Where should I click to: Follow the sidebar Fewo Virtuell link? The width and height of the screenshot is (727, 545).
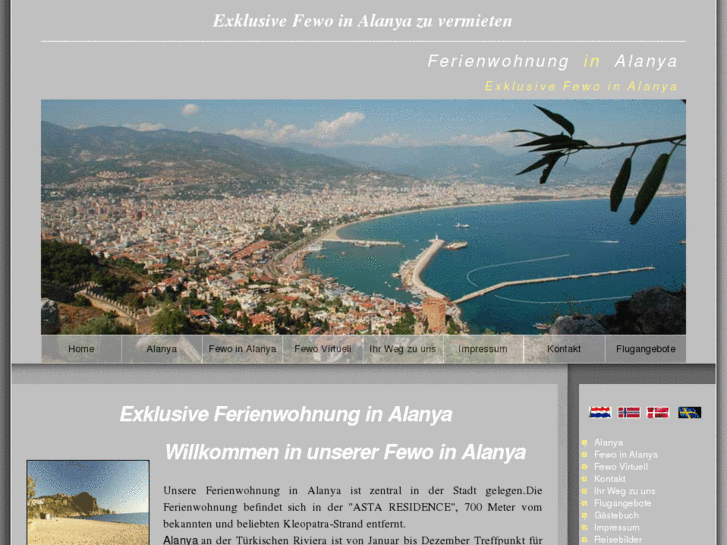coord(621,467)
